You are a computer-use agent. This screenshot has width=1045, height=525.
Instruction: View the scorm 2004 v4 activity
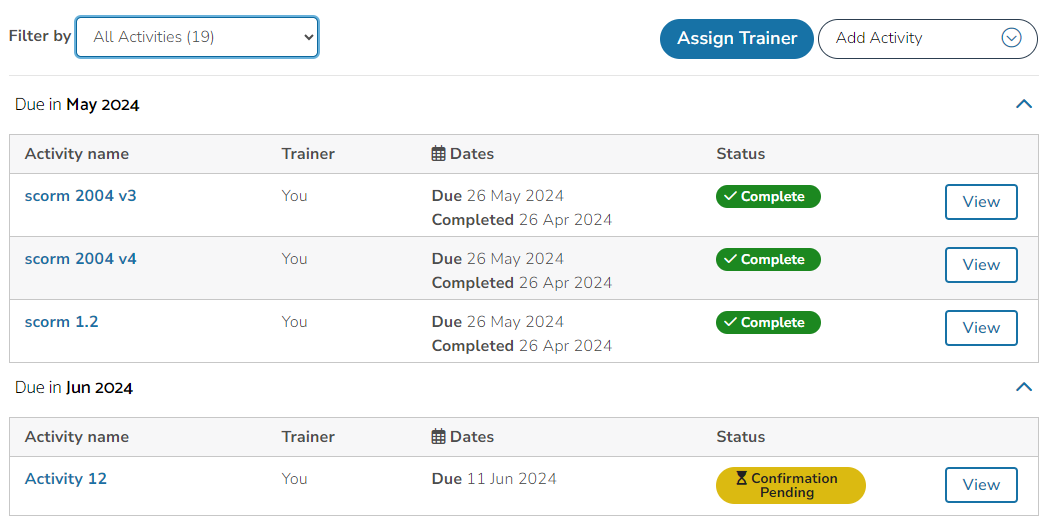pyautogui.click(x=981, y=264)
